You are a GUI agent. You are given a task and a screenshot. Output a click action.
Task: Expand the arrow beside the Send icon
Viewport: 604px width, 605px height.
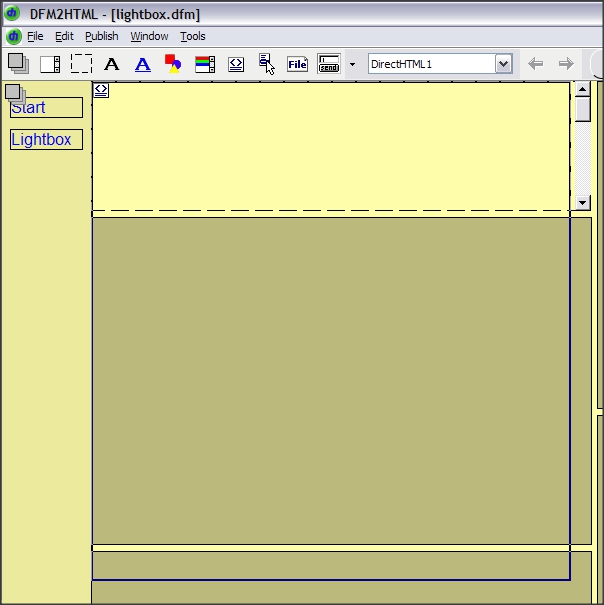pyautogui.click(x=352, y=64)
